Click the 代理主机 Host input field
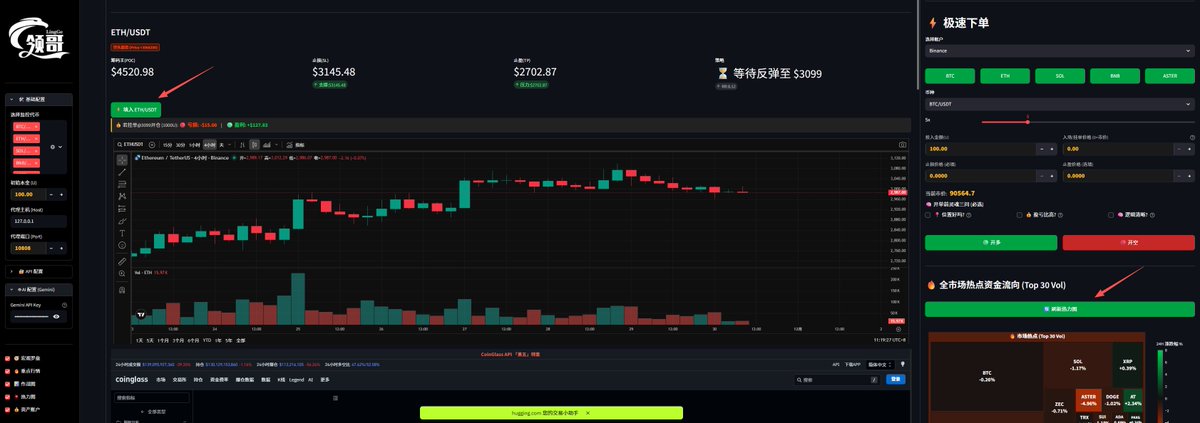Viewport: 1200px width, 423px height. (x=39, y=220)
